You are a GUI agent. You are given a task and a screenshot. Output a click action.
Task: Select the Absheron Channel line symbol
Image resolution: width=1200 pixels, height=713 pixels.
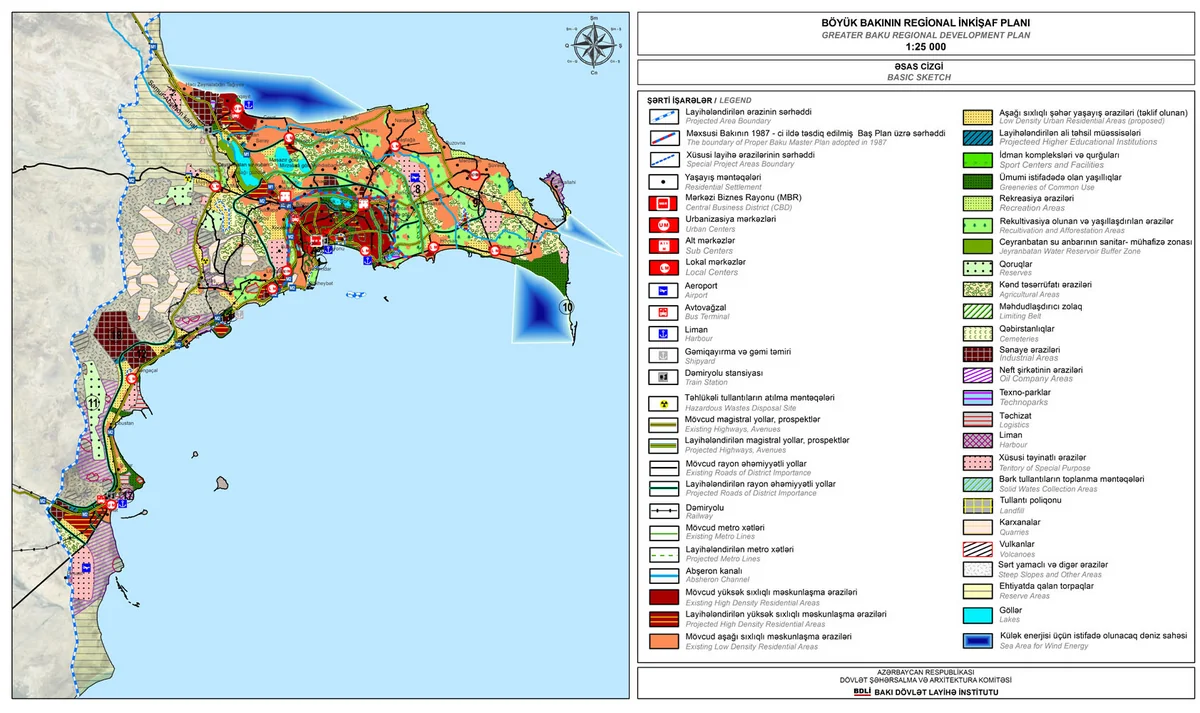(x=663, y=576)
